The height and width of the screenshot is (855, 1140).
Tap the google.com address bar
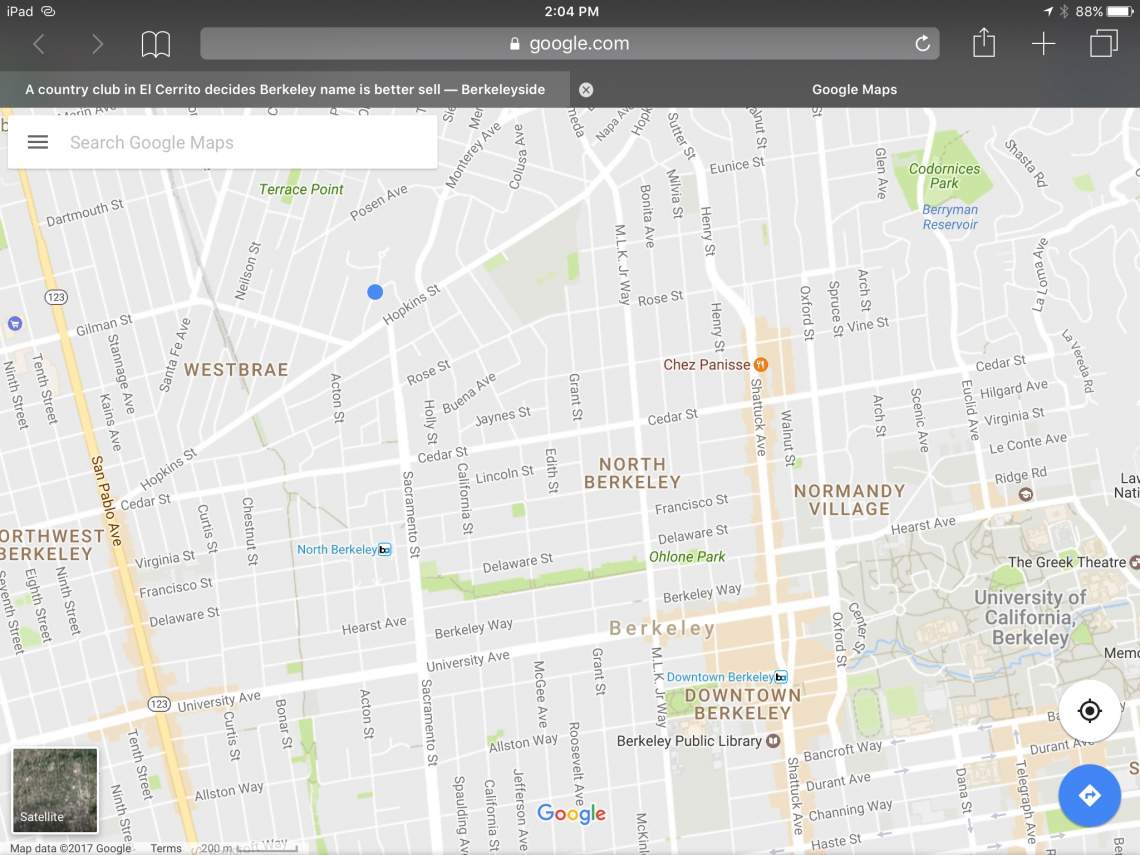coord(570,44)
